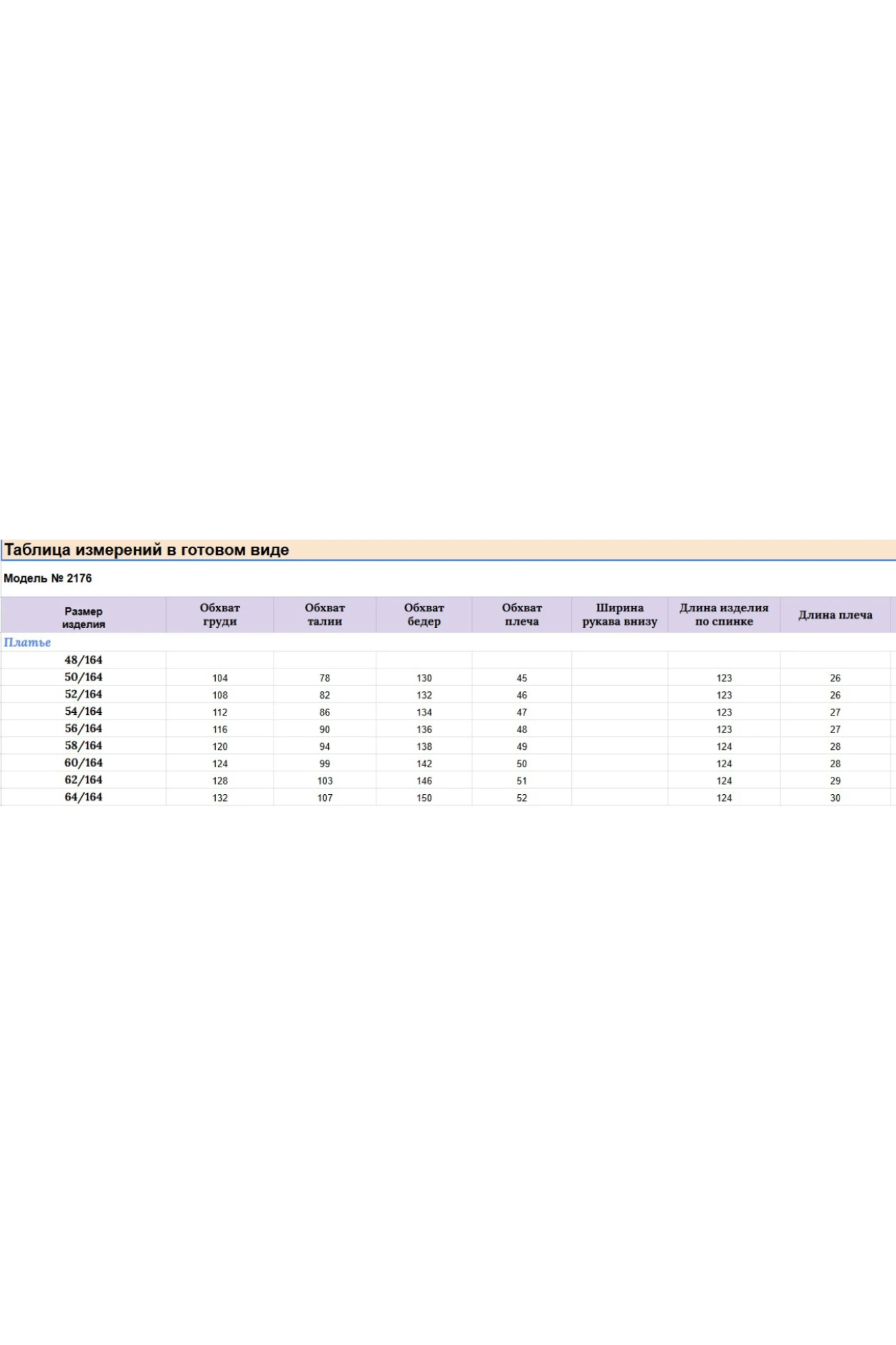Select upper-arm value "46" in row 52/164
Screen dimensions: 896x1345
[522, 695]
